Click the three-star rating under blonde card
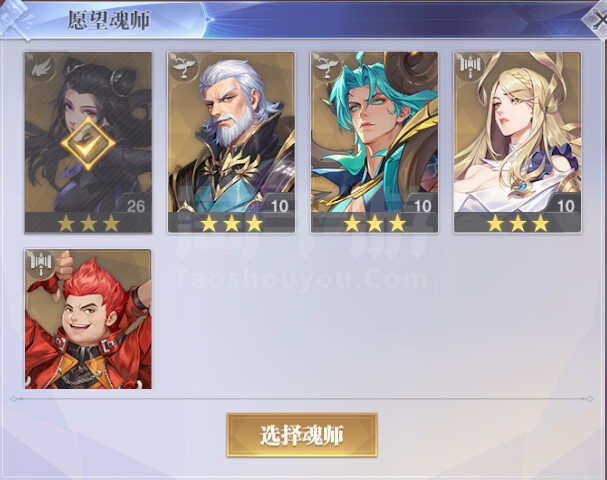This screenshot has height=480, width=607. click(x=518, y=223)
